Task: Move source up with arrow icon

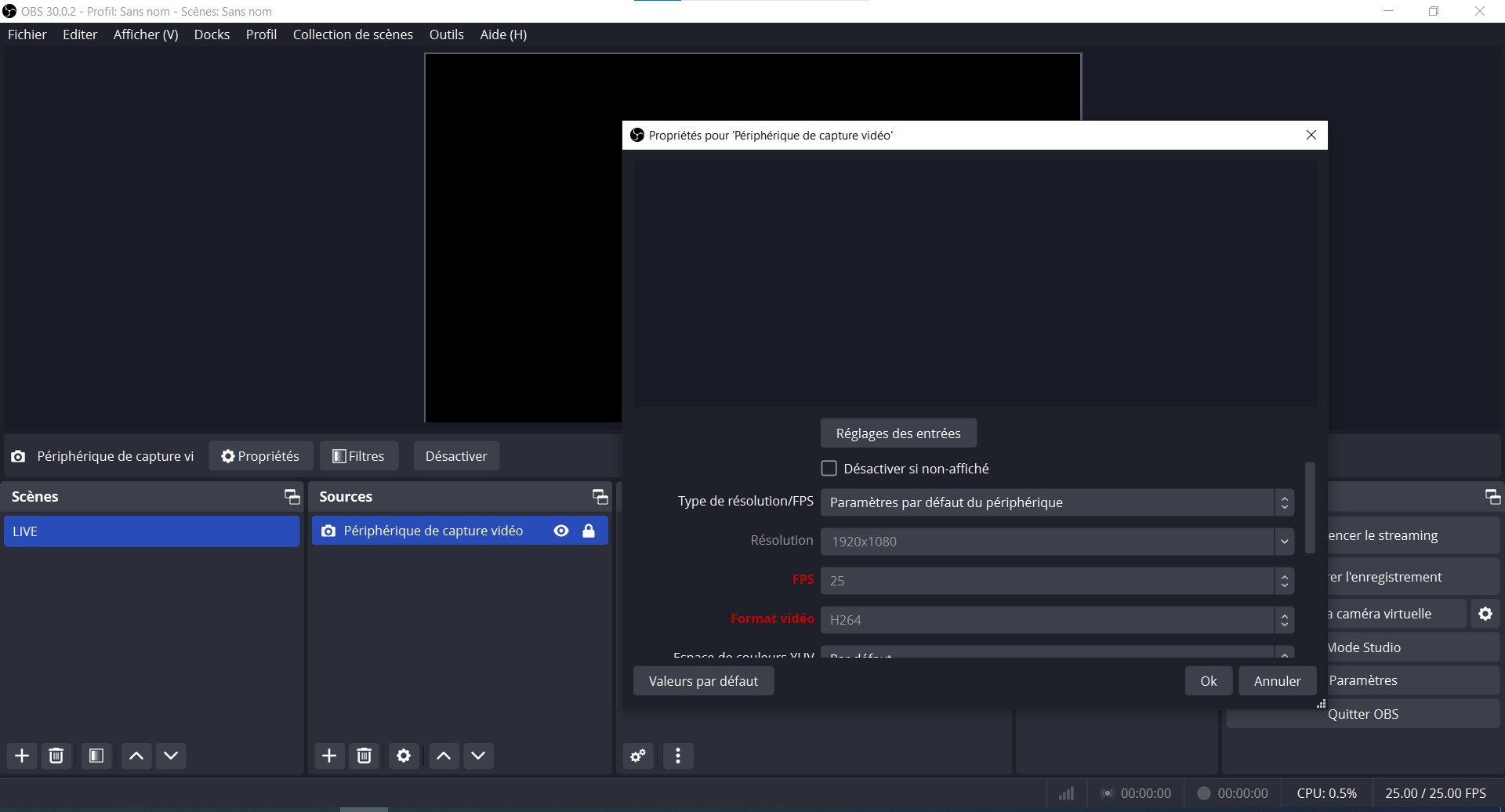Action: [x=444, y=756]
